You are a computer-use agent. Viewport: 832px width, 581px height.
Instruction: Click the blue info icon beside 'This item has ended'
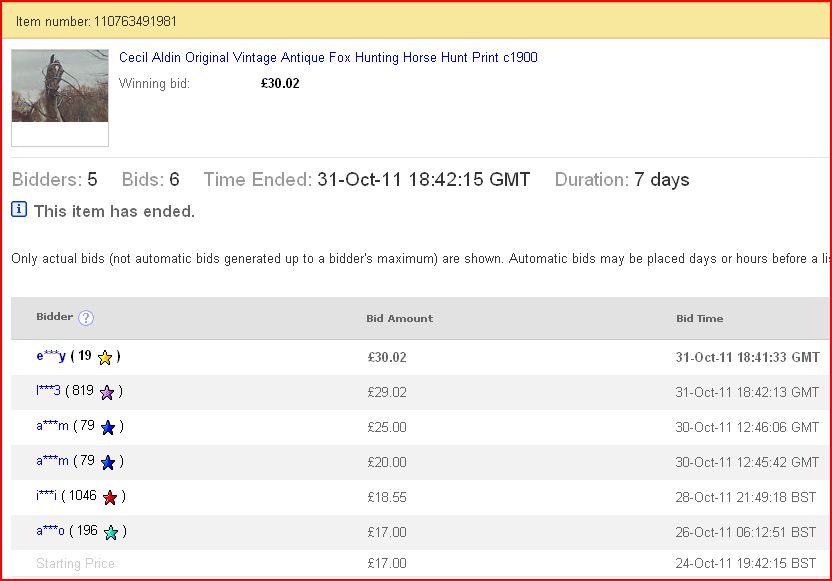click(19, 210)
